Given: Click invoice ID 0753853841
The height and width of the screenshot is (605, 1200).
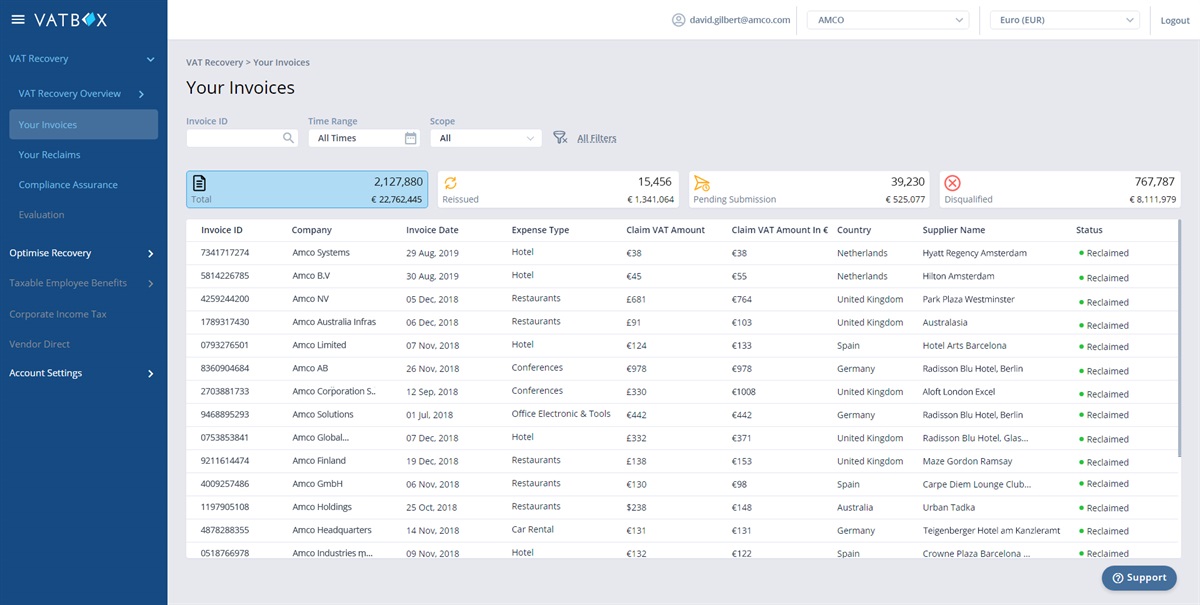Looking at the screenshot, I should click(x=225, y=438).
